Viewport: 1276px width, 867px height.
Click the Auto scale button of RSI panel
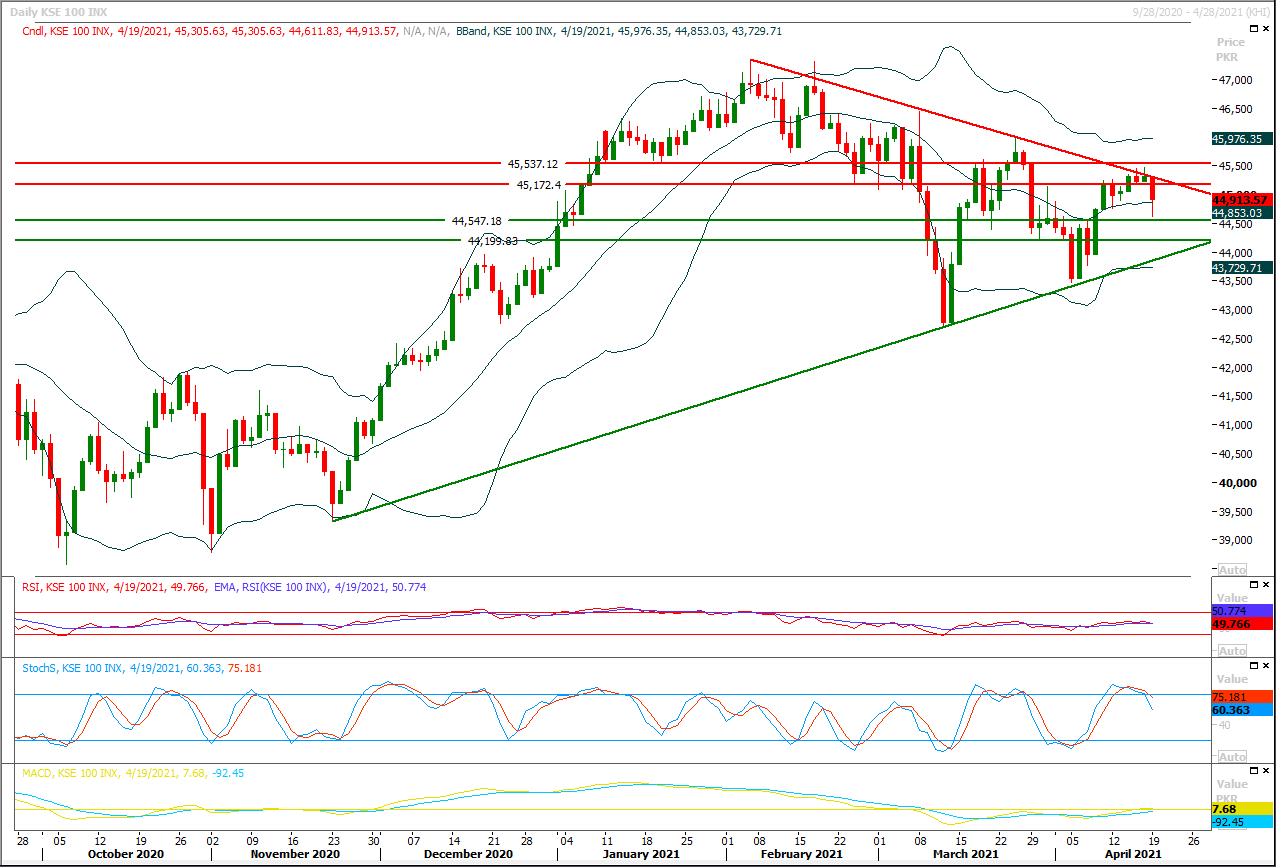1233,651
